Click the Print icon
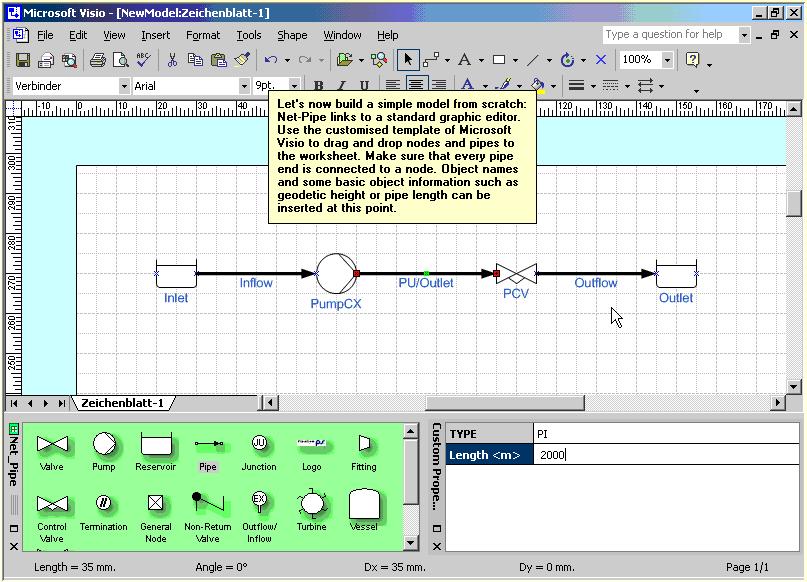The image size is (807, 582). [97, 60]
